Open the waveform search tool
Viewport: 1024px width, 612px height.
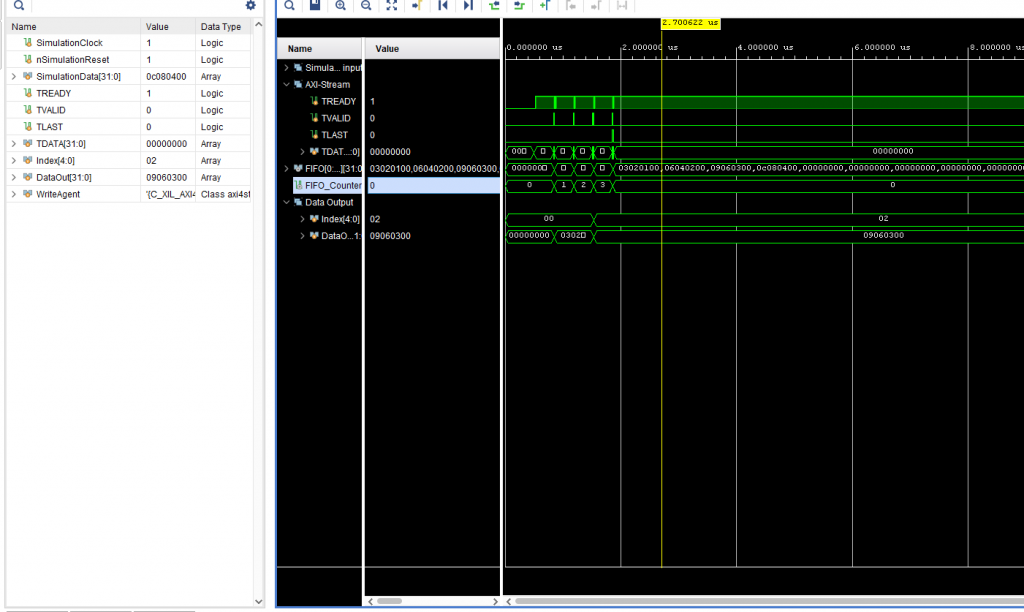(x=289, y=6)
